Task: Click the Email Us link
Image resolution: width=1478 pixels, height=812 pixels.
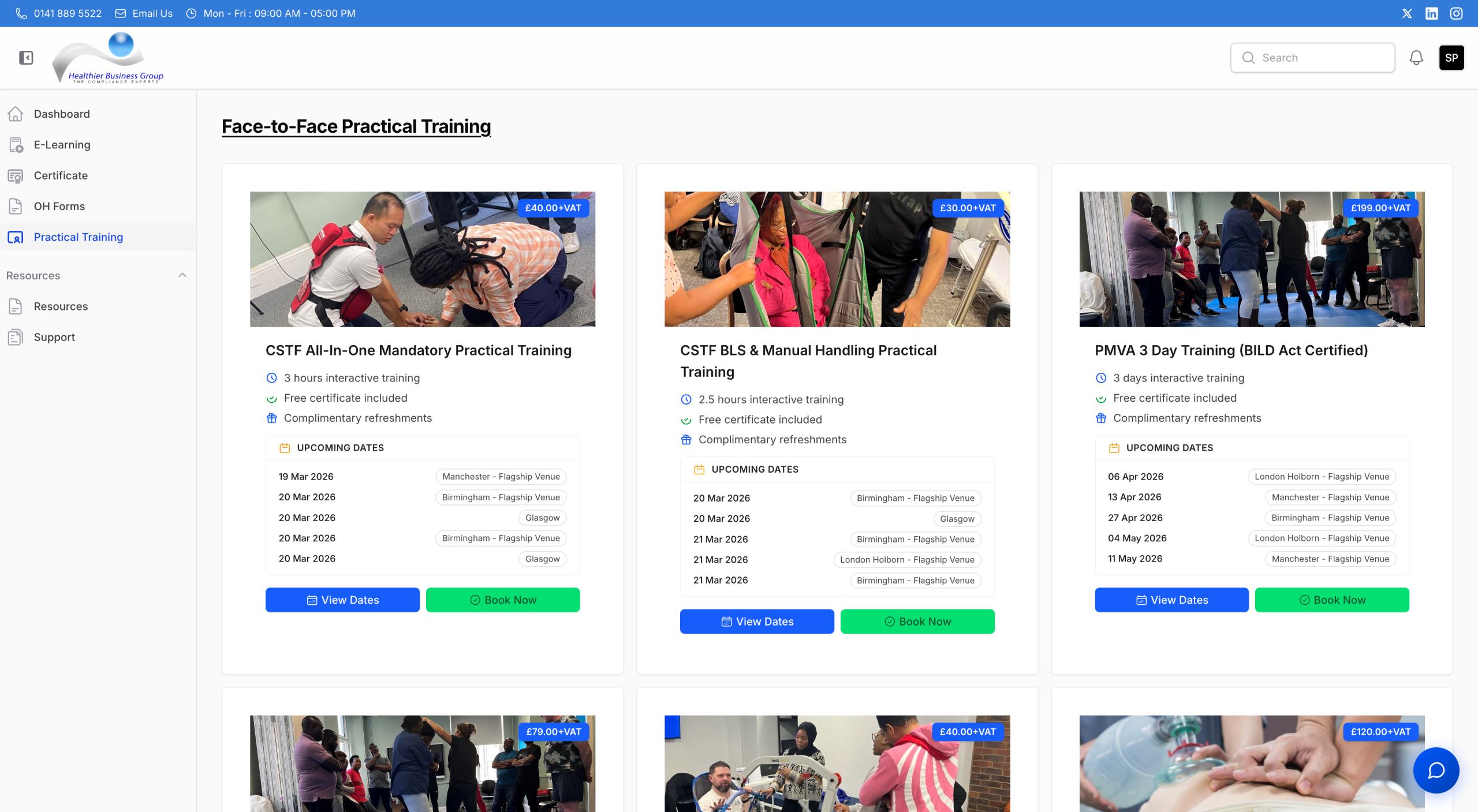Action: [x=152, y=13]
